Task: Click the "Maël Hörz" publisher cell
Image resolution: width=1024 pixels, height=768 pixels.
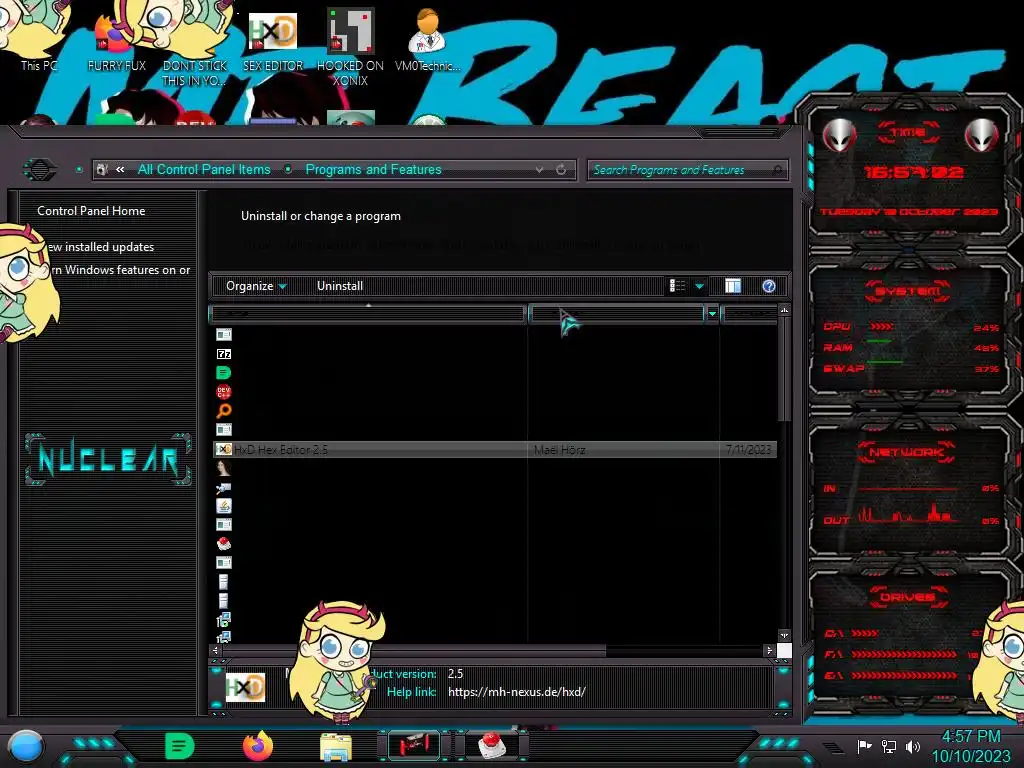Action: click(560, 449)
